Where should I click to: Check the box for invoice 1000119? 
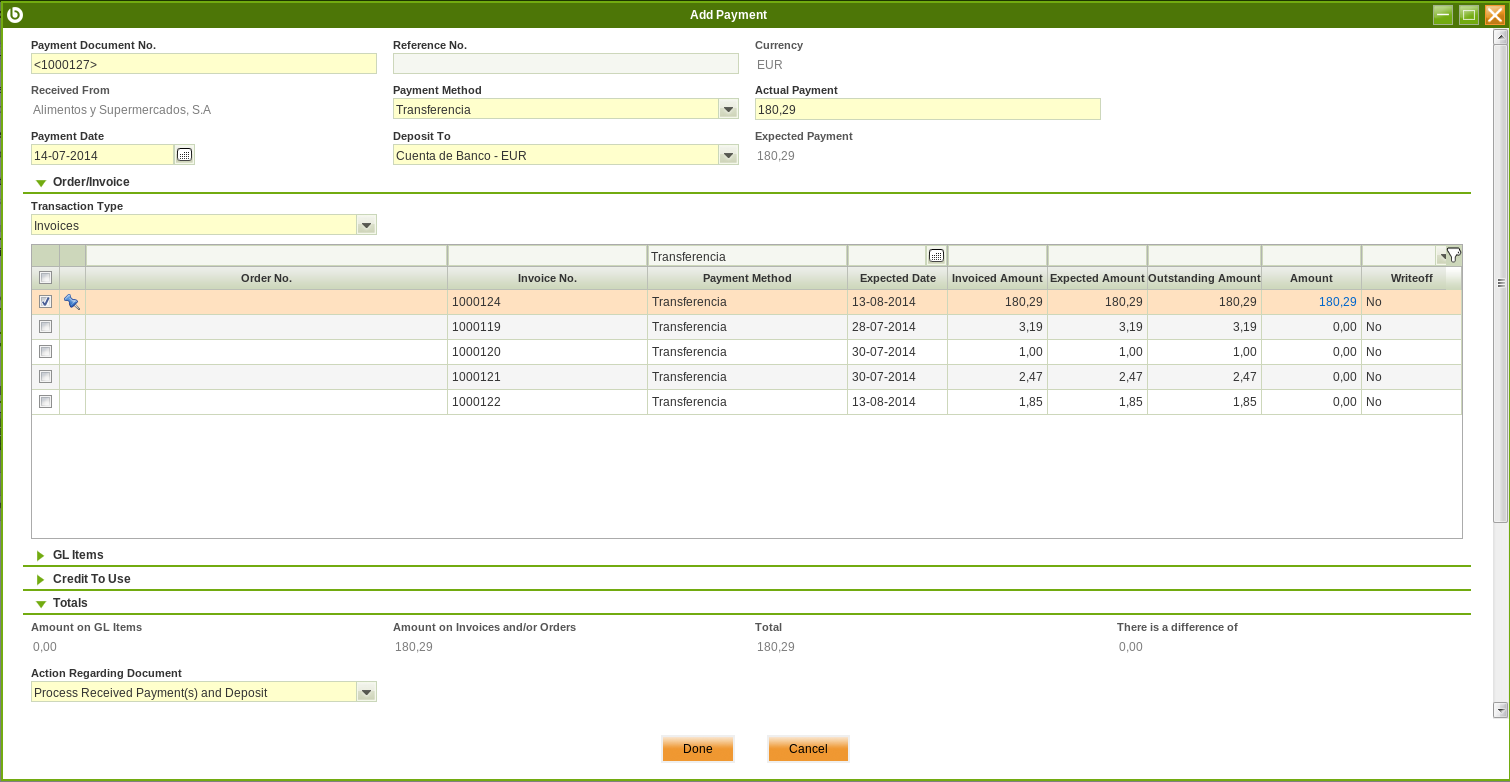point(45,327)
